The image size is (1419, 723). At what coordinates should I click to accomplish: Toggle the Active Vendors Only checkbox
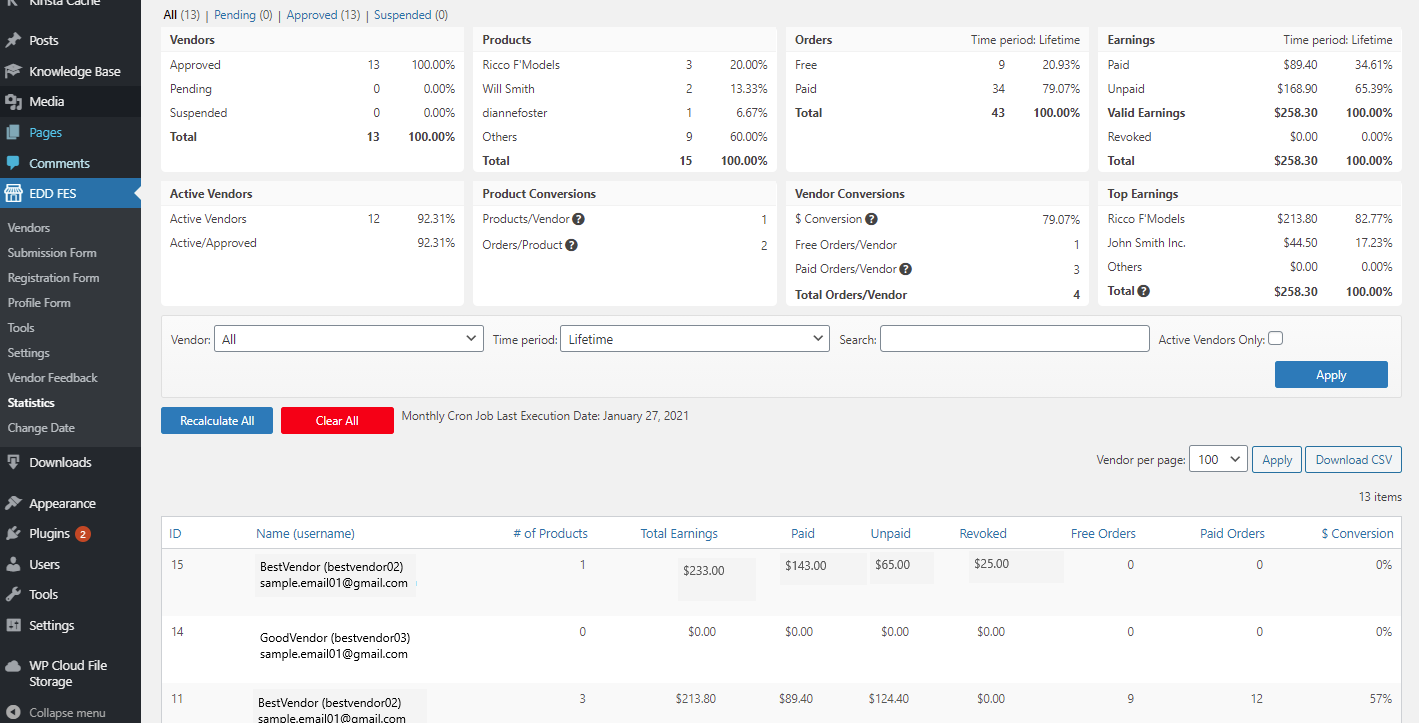point(1275,339)
